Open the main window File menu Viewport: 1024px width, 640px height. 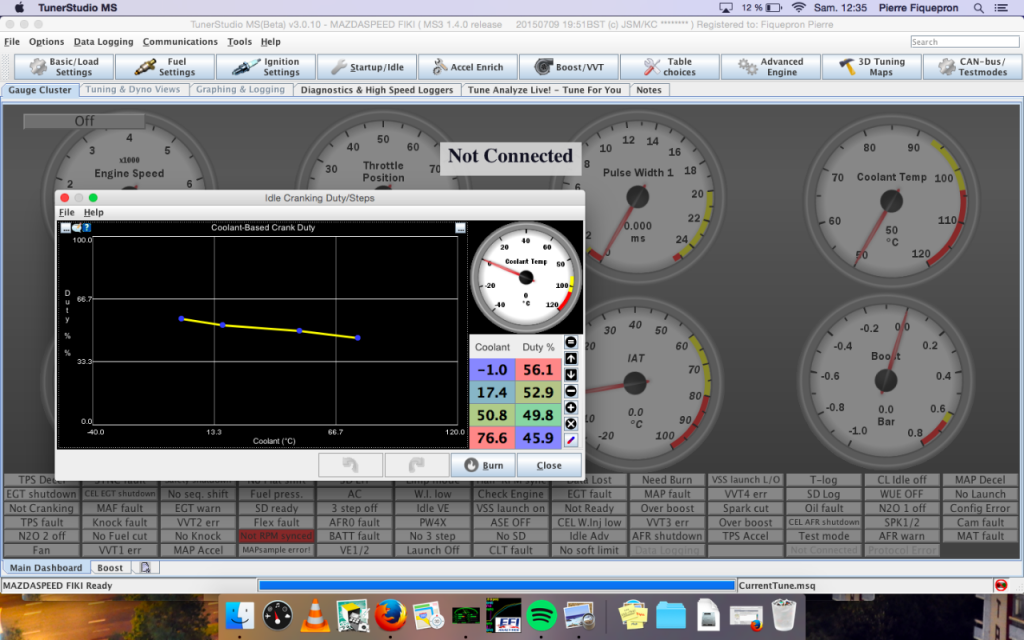tap(12, 42)
